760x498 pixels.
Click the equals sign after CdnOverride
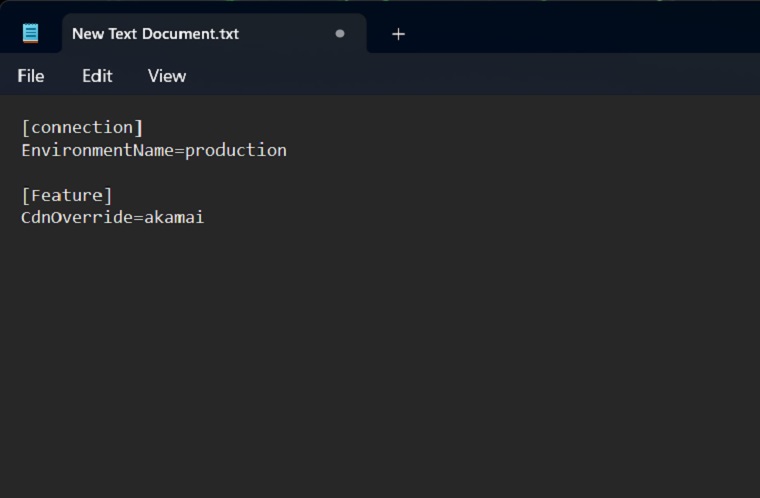(139, 217)
